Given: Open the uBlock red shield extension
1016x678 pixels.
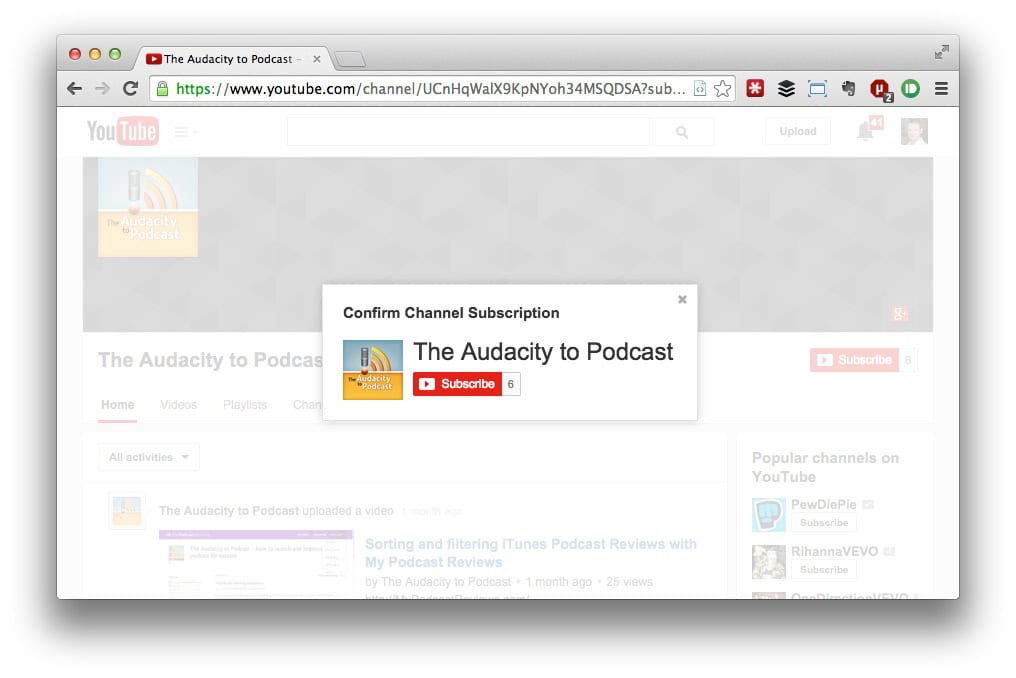Looking at the screenshot, I should 880,89.
